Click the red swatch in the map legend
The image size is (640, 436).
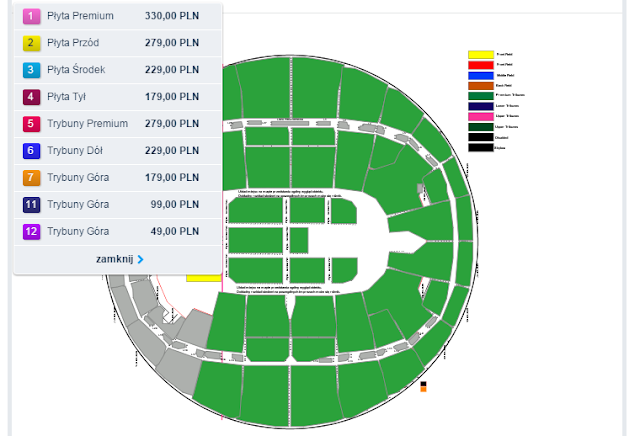tap(481, 65)
